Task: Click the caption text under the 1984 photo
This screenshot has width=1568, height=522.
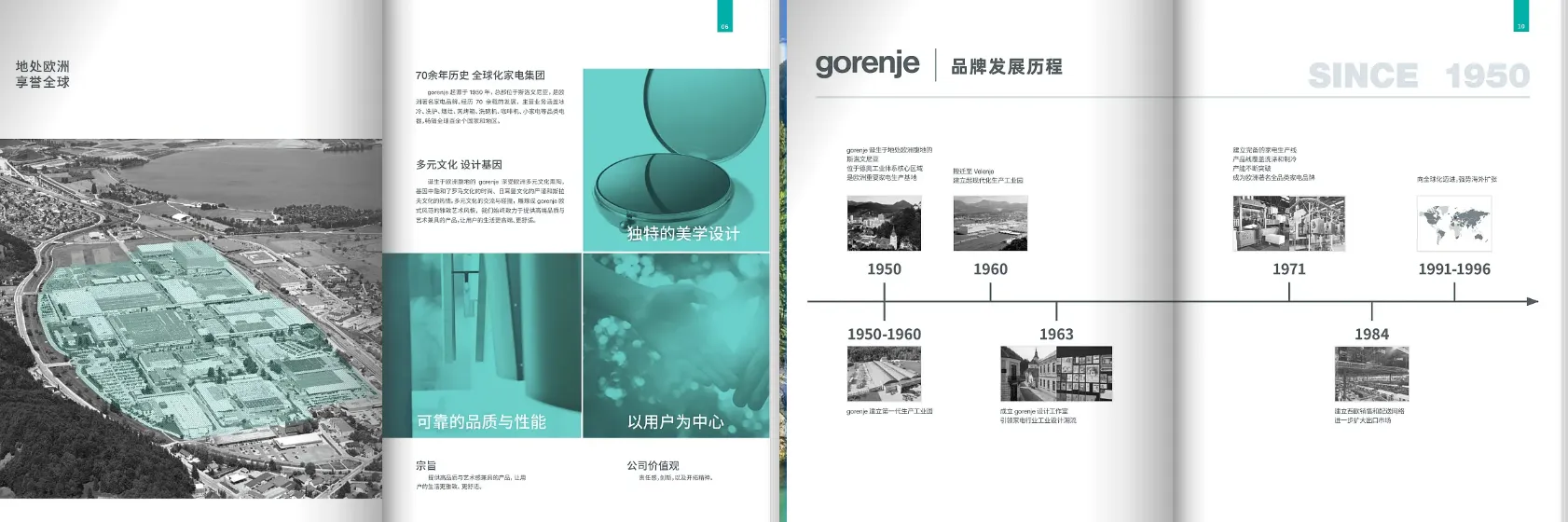Action: (1369, 416)
